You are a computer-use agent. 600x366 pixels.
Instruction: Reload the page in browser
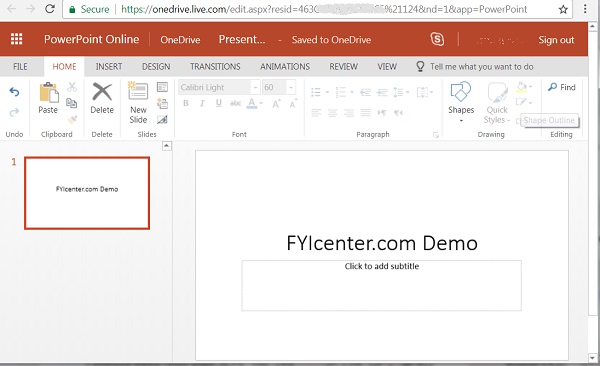(x=50, y=9)
